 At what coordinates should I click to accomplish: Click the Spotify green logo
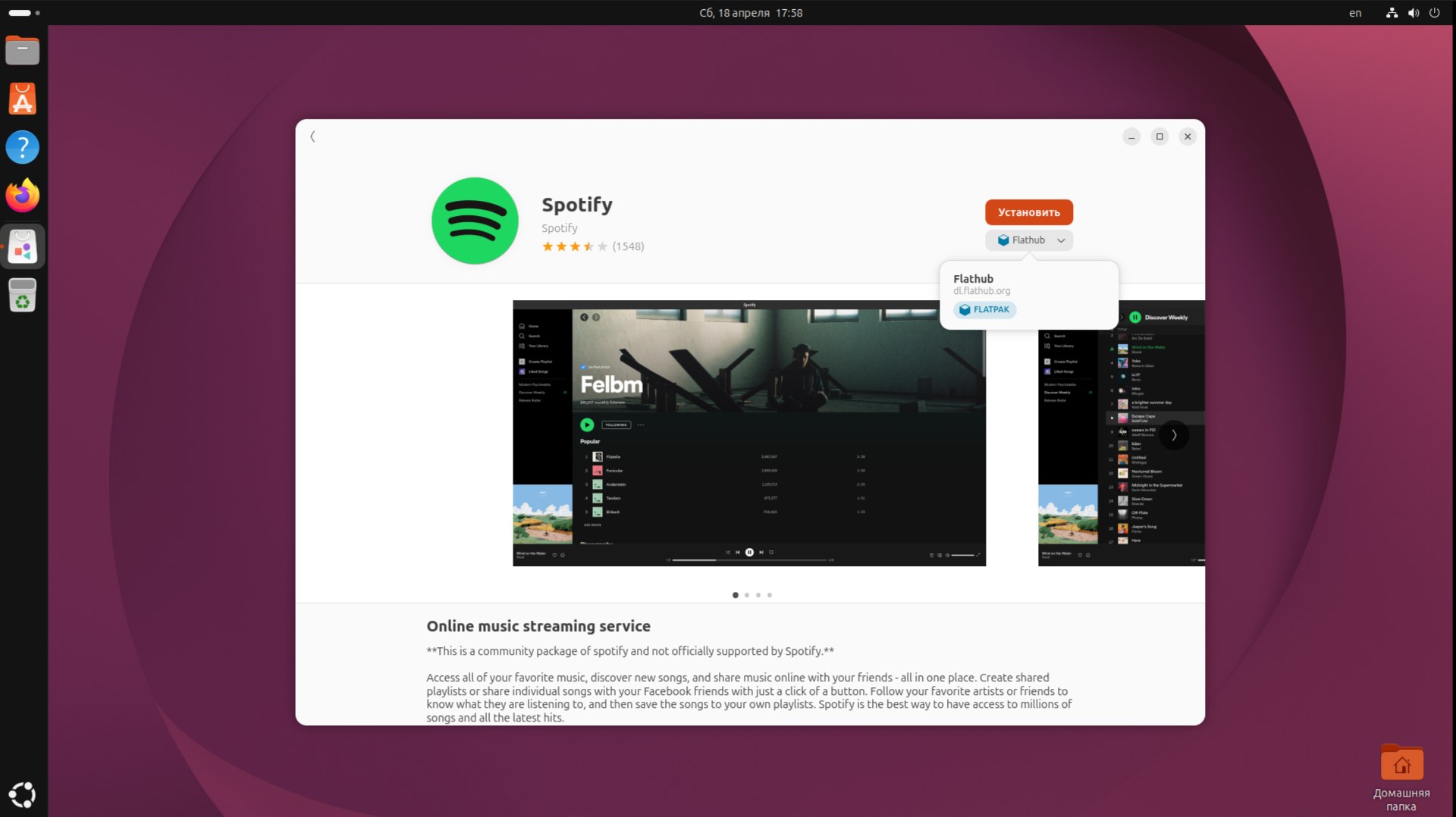tap(475, 221)
